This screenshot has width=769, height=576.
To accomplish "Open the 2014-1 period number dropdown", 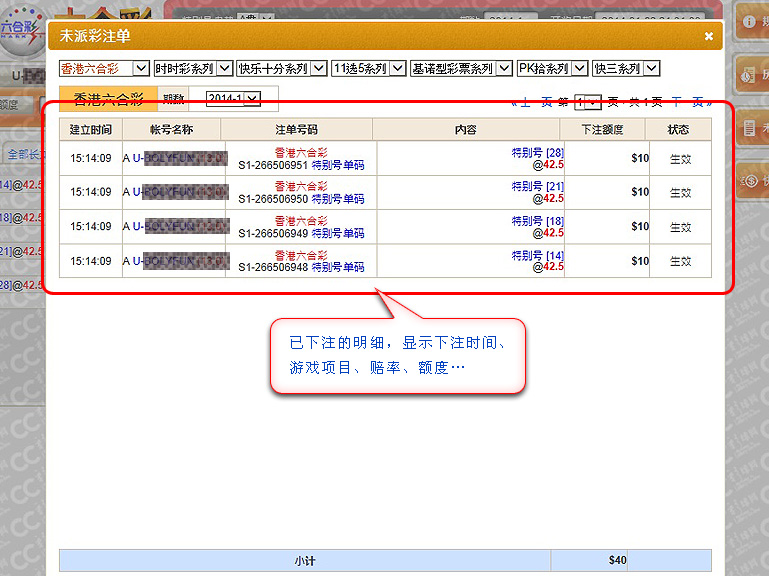I will point(231,99).
